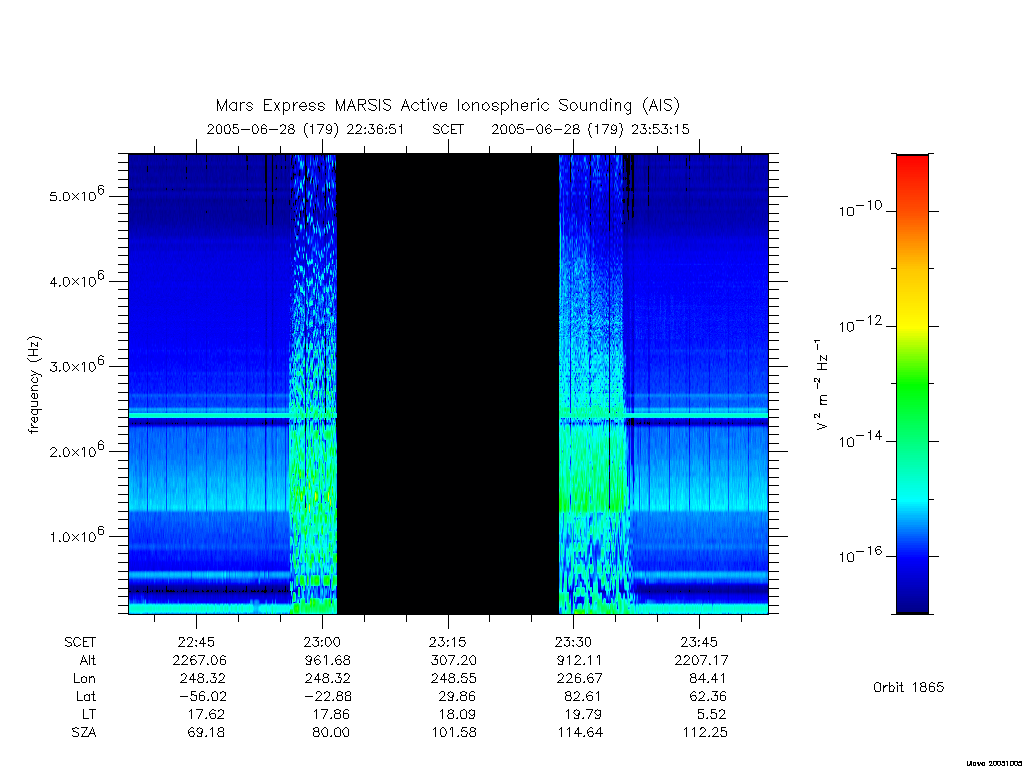Click the latitude value -56.02
The height and width of the screenshot is (768, 1024).
pos(203,696)
